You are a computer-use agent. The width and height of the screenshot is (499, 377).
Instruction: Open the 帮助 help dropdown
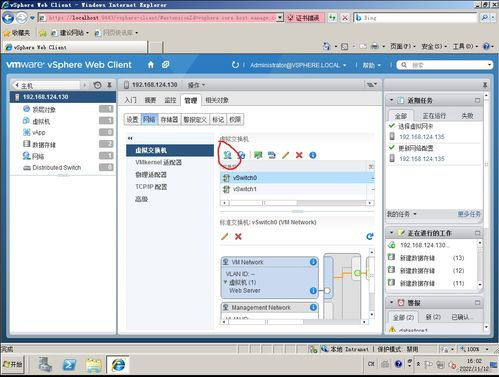[371, 65]
